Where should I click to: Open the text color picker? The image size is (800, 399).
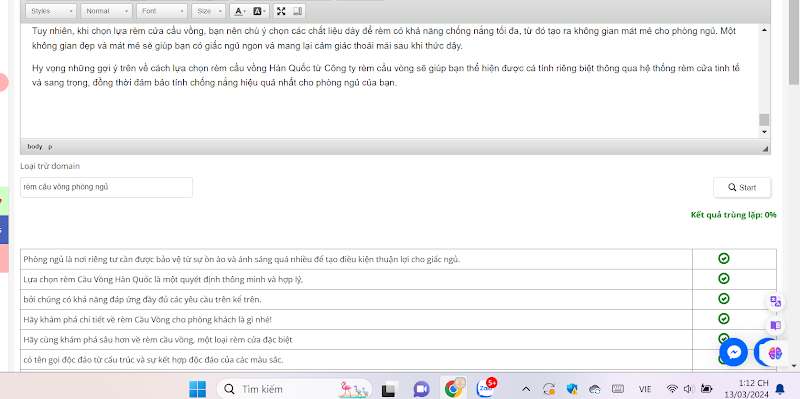pos(239,11)
